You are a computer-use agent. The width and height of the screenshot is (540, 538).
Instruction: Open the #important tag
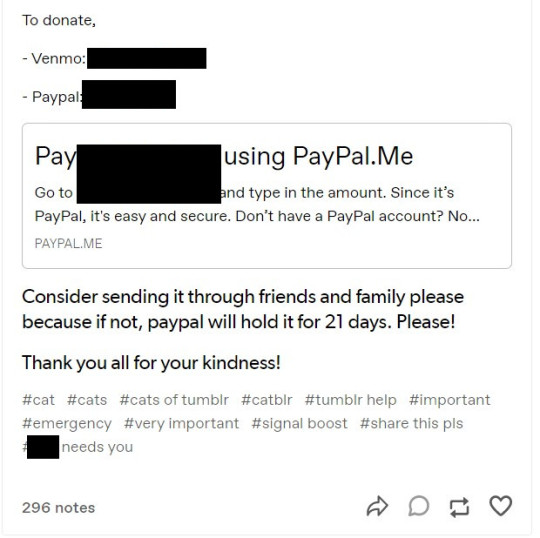click(449, 400)
